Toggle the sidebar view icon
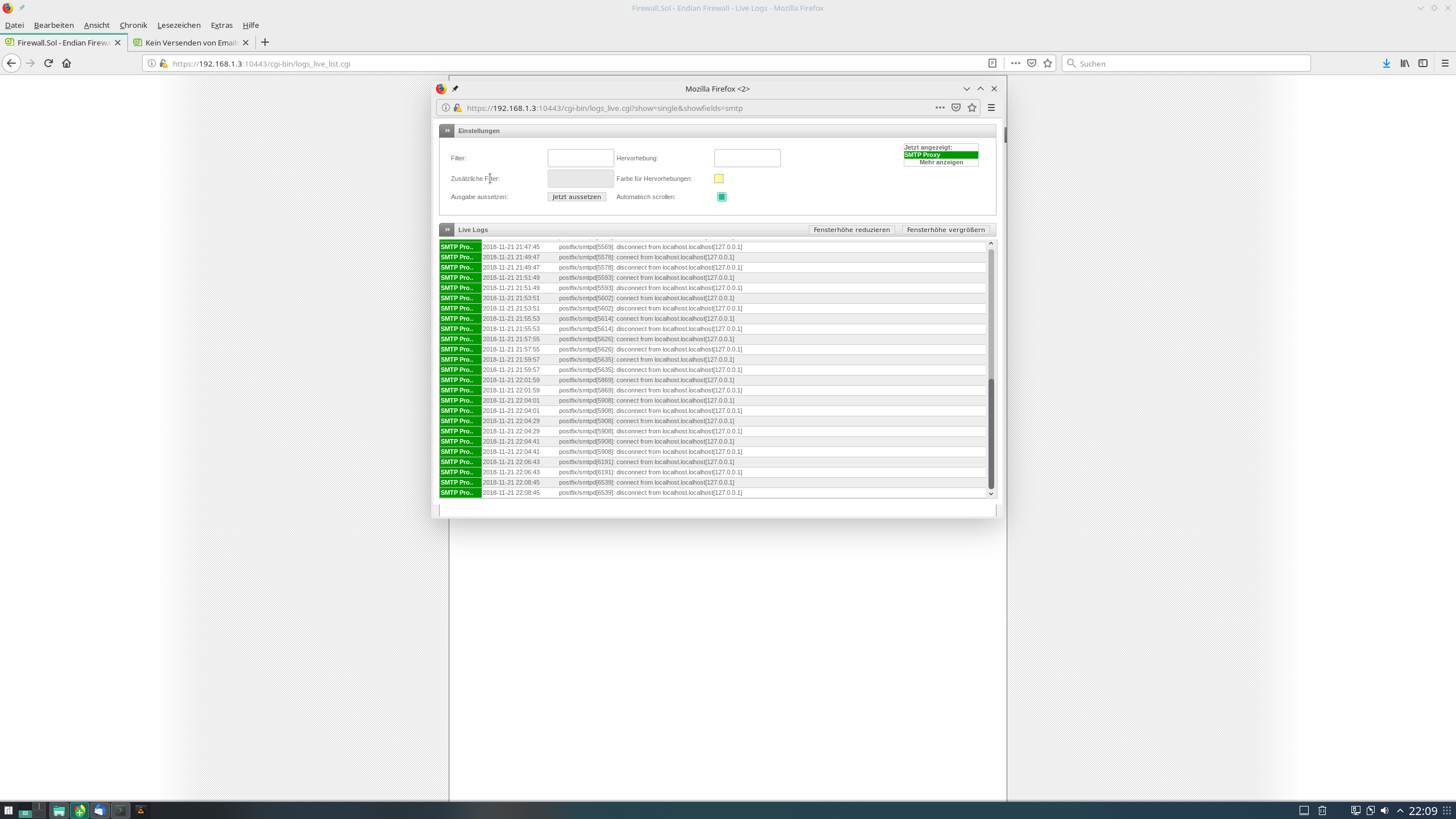This screenshot has height=819, width=1456. click(1422, 63)
